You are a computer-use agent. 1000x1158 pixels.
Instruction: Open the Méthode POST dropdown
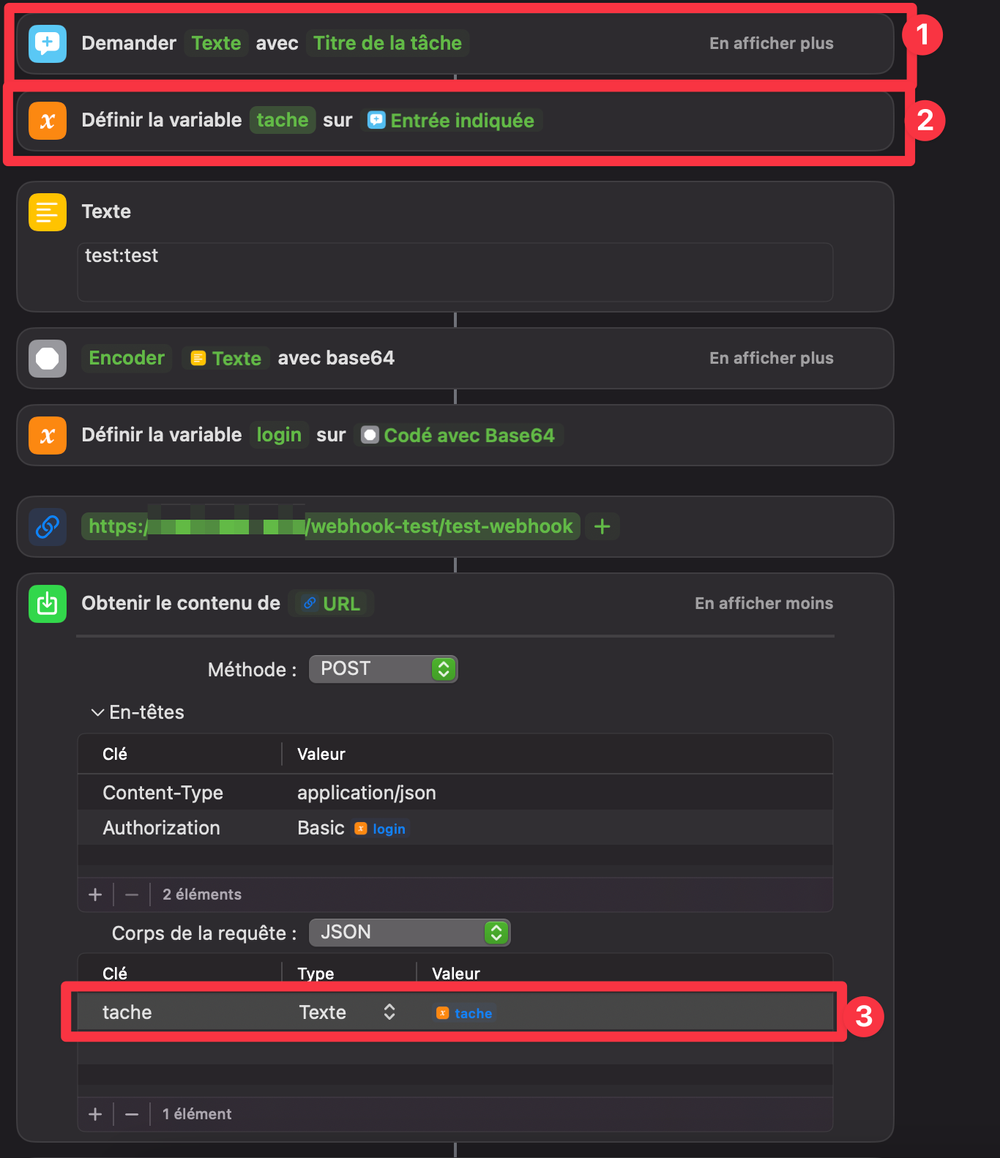[383, 669]
